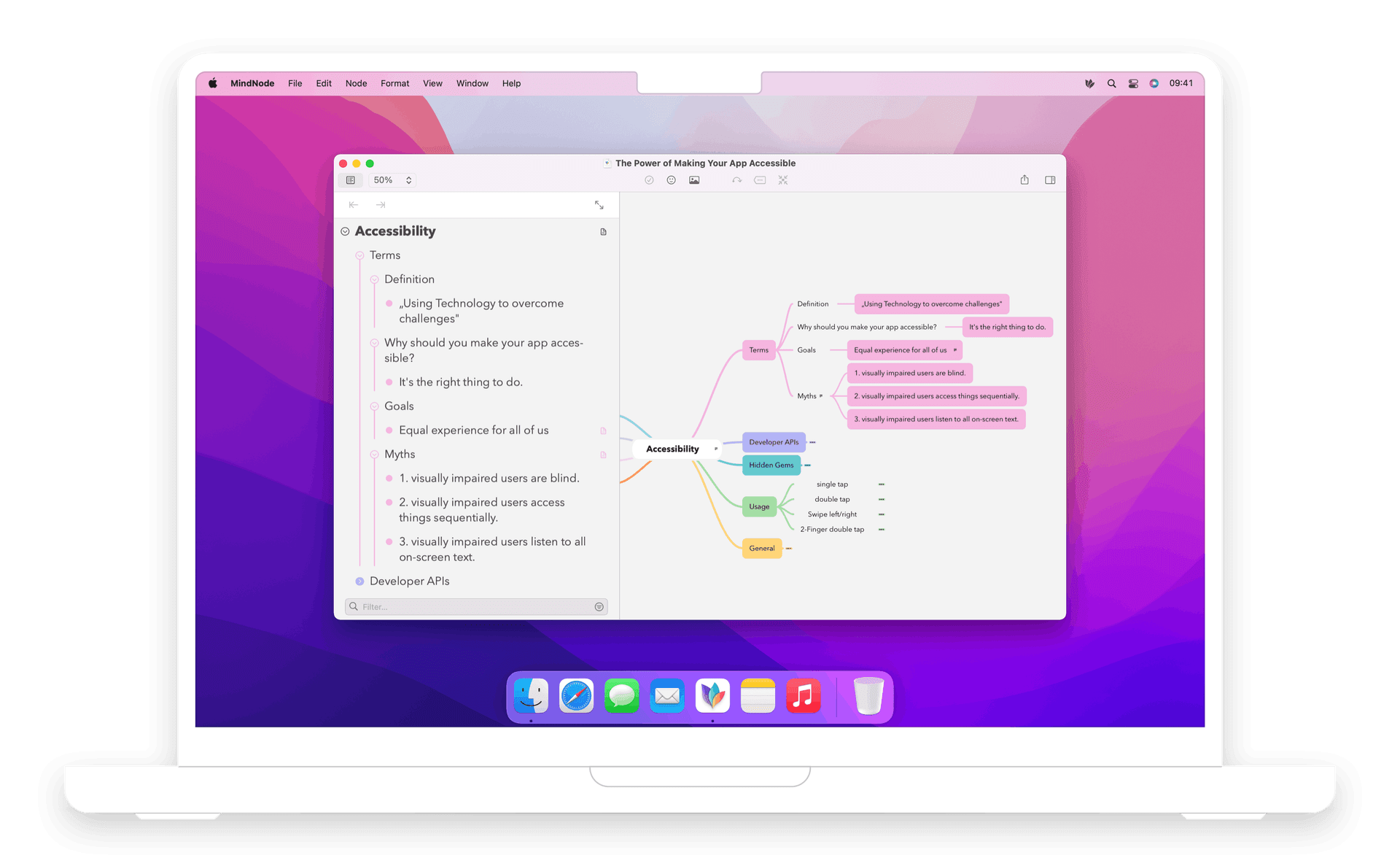Open the zoom level stepper showing 50%
1400x866 pixels.
coord(408,179)
